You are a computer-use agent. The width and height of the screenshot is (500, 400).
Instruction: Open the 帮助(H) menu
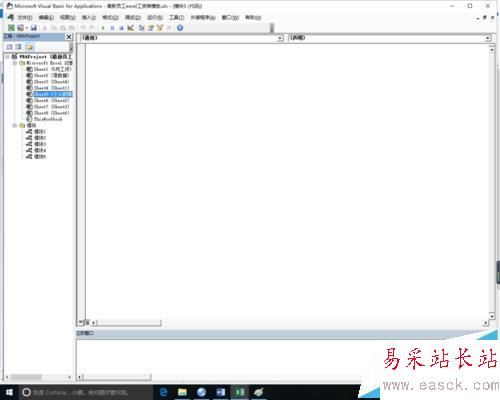(253, 17)
